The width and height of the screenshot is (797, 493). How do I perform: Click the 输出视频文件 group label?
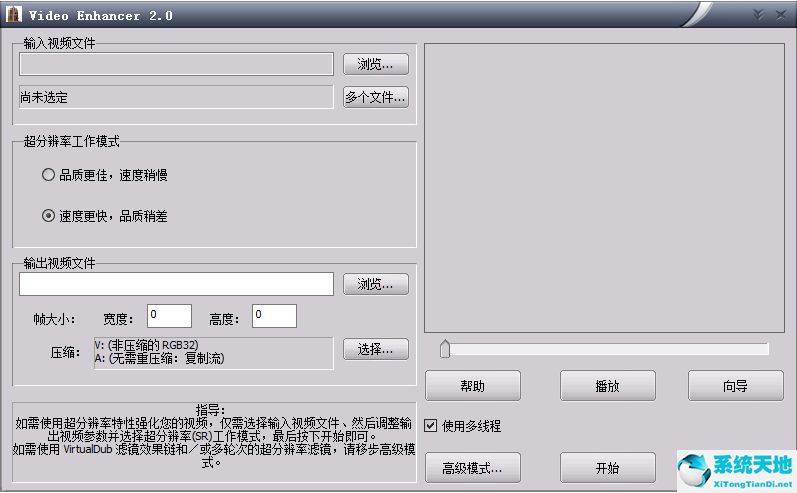point(59,263)
